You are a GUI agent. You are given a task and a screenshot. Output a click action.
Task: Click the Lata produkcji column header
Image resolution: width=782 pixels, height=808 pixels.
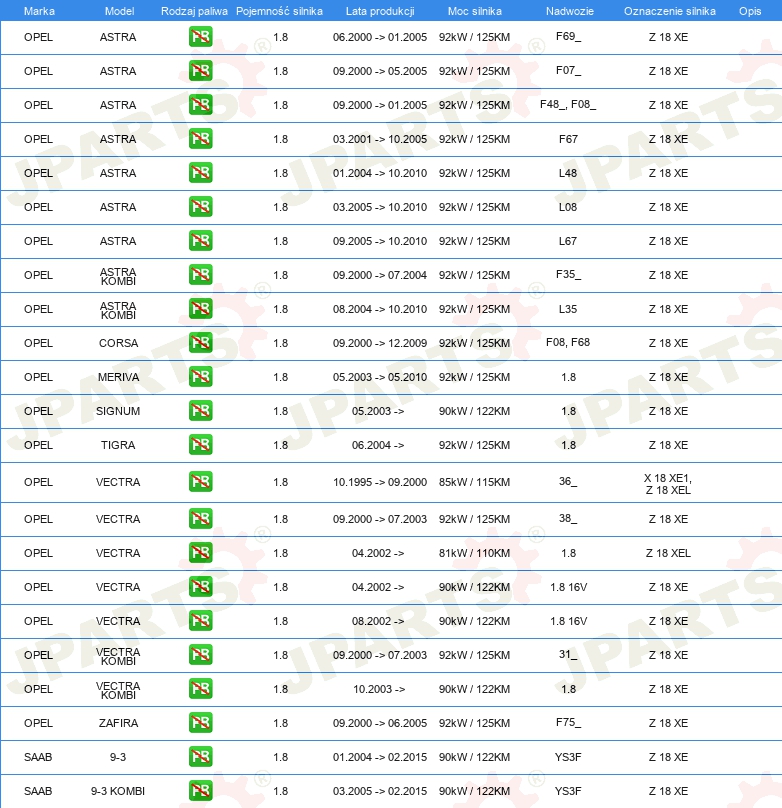click(x=380, y=11)
